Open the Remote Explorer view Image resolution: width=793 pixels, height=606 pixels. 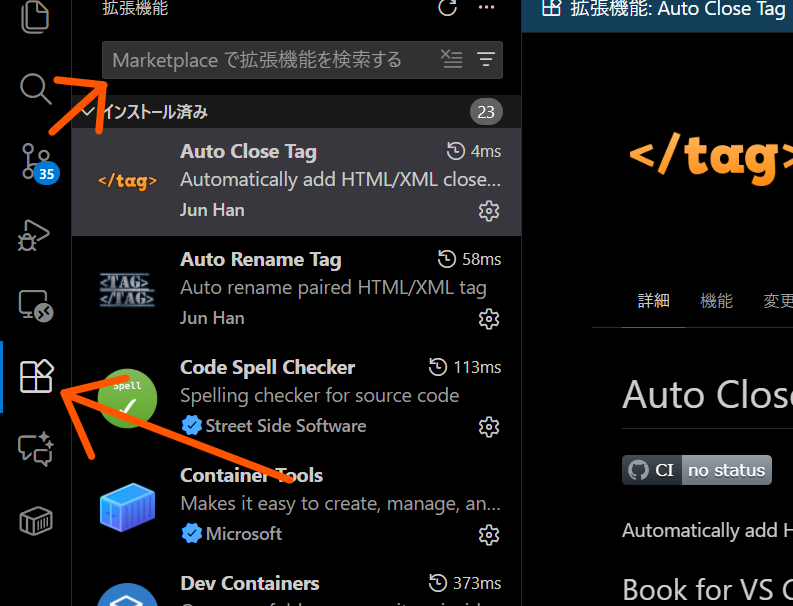click(36, 306)
